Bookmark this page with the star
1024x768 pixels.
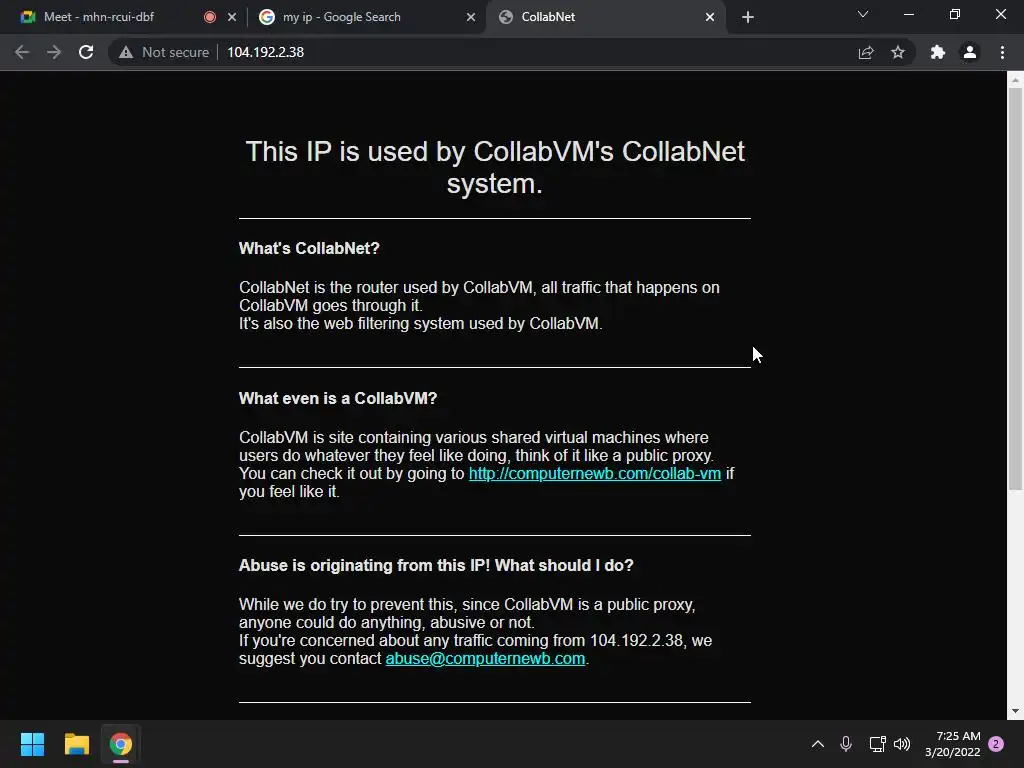pyautogui.click(x=898, y=52)
